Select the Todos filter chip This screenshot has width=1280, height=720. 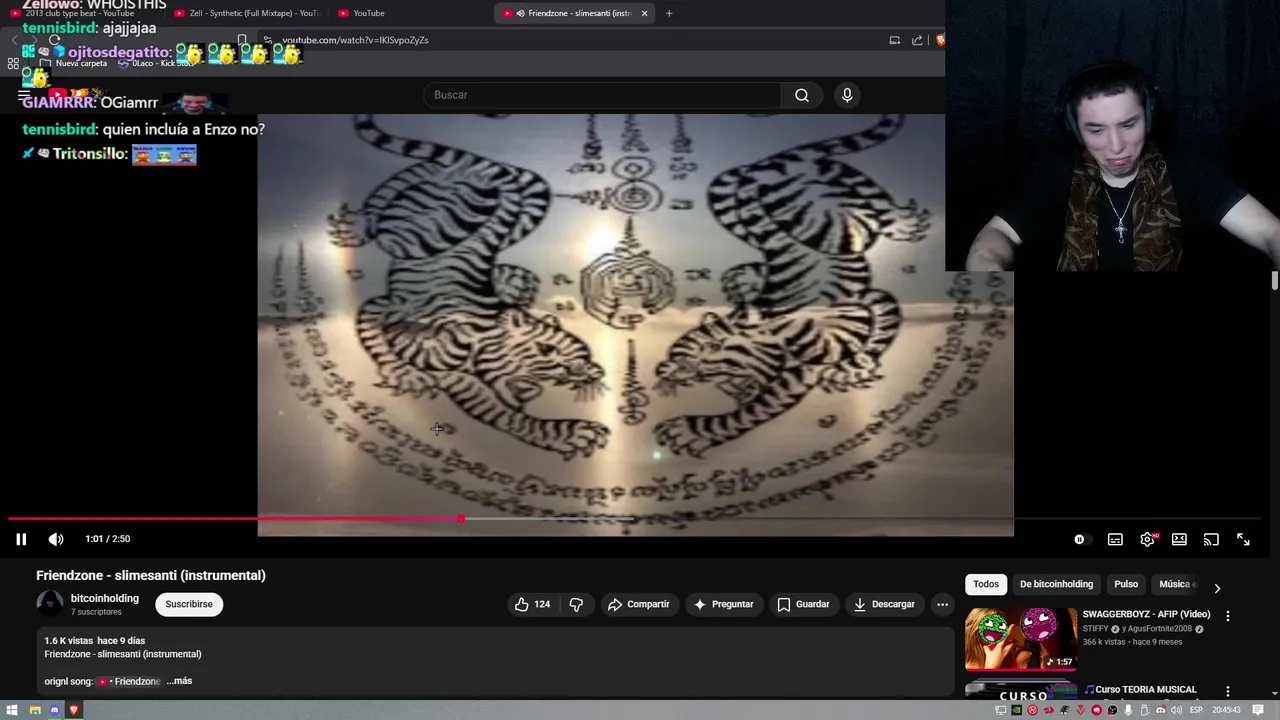[986, 584]
